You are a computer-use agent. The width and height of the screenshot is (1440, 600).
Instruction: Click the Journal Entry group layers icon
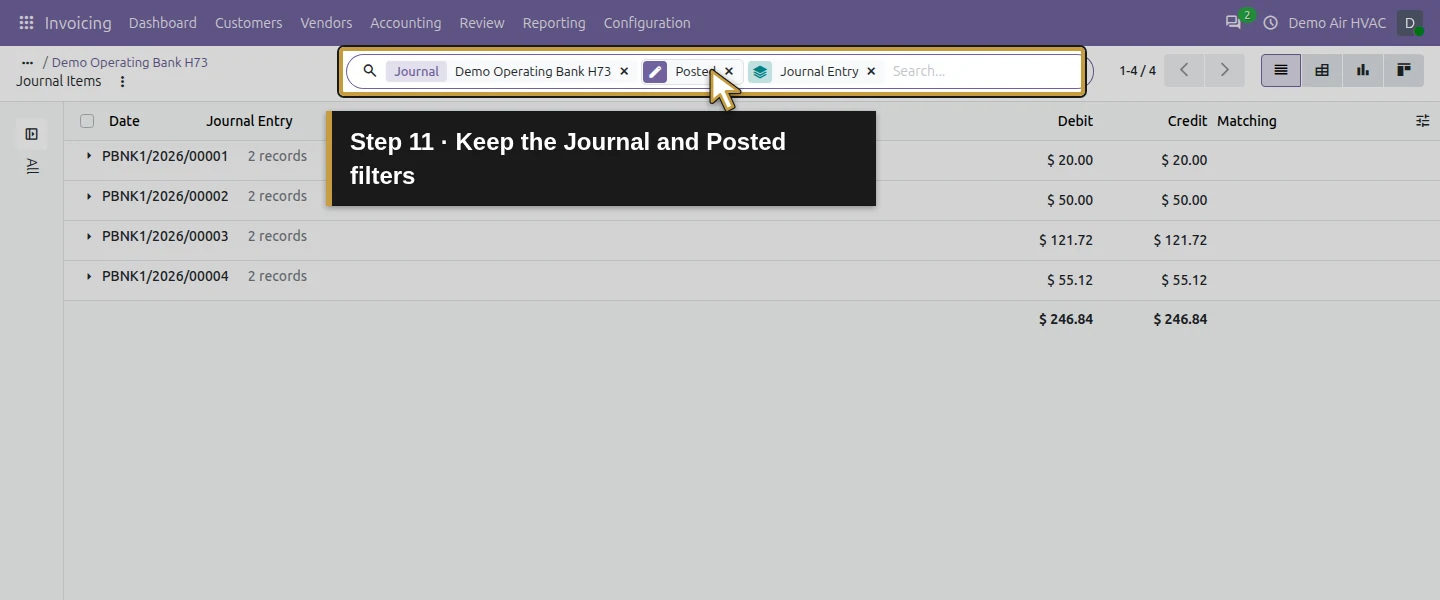tap(760, 71)
